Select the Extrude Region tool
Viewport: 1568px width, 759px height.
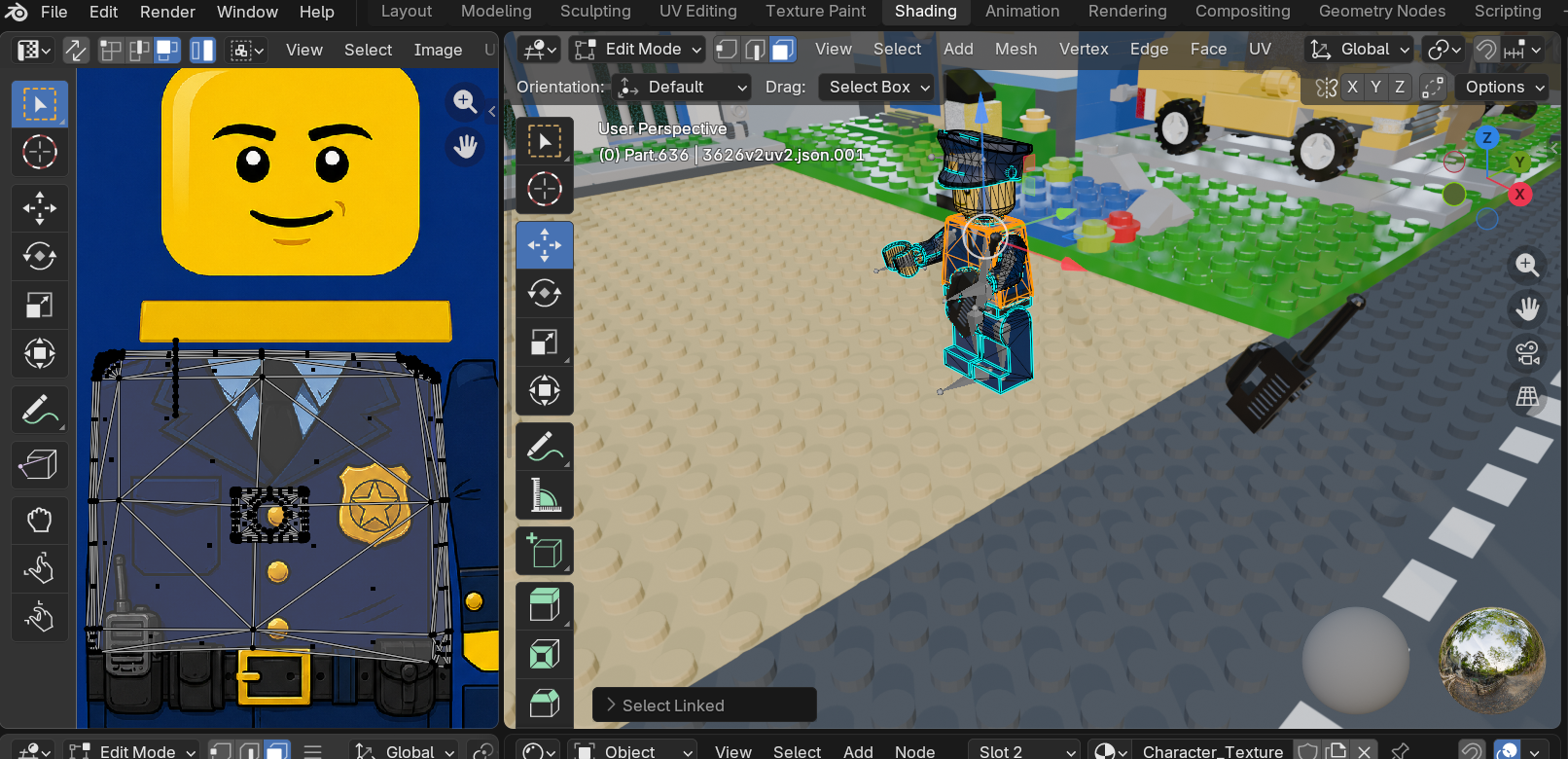[545, 606]
